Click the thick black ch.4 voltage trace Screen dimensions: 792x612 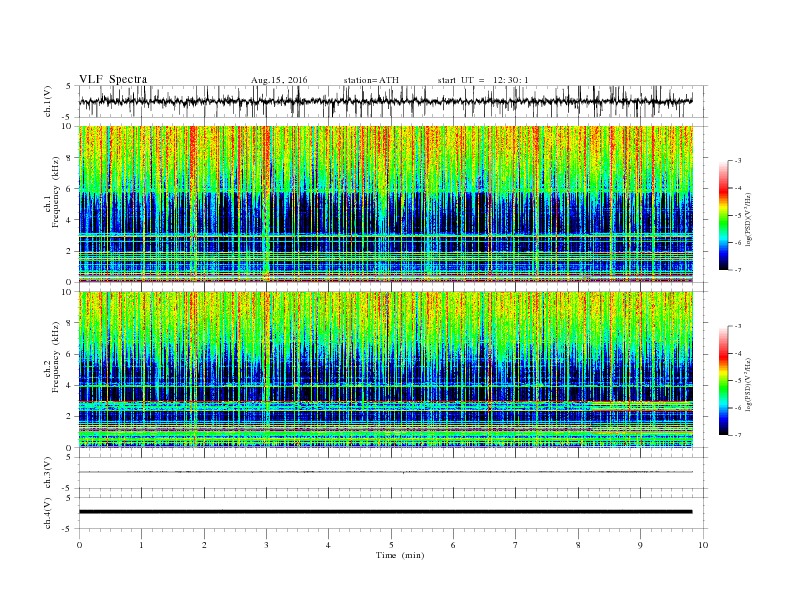386,512
